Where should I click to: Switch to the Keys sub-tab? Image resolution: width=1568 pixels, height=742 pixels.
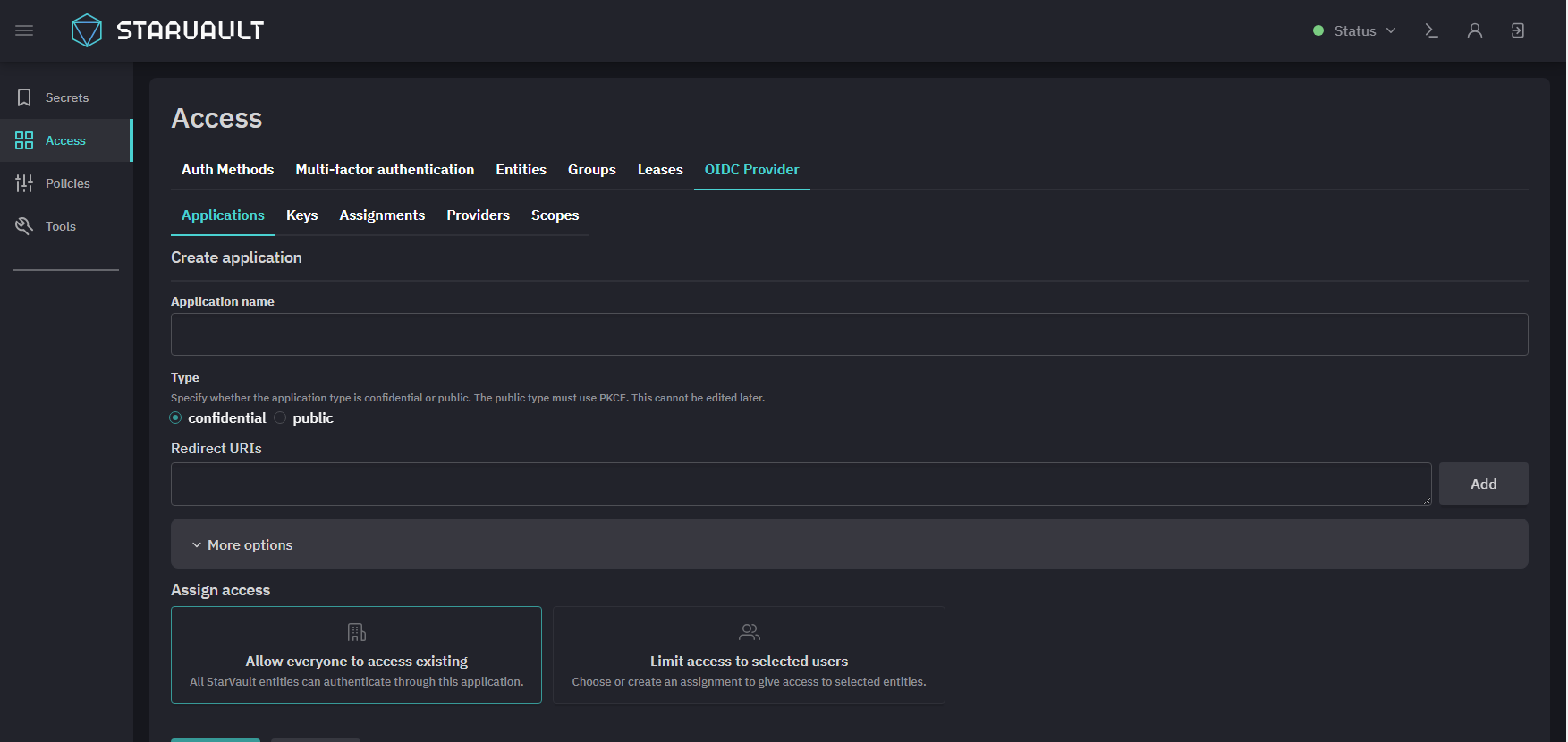[x=302, y=215]
